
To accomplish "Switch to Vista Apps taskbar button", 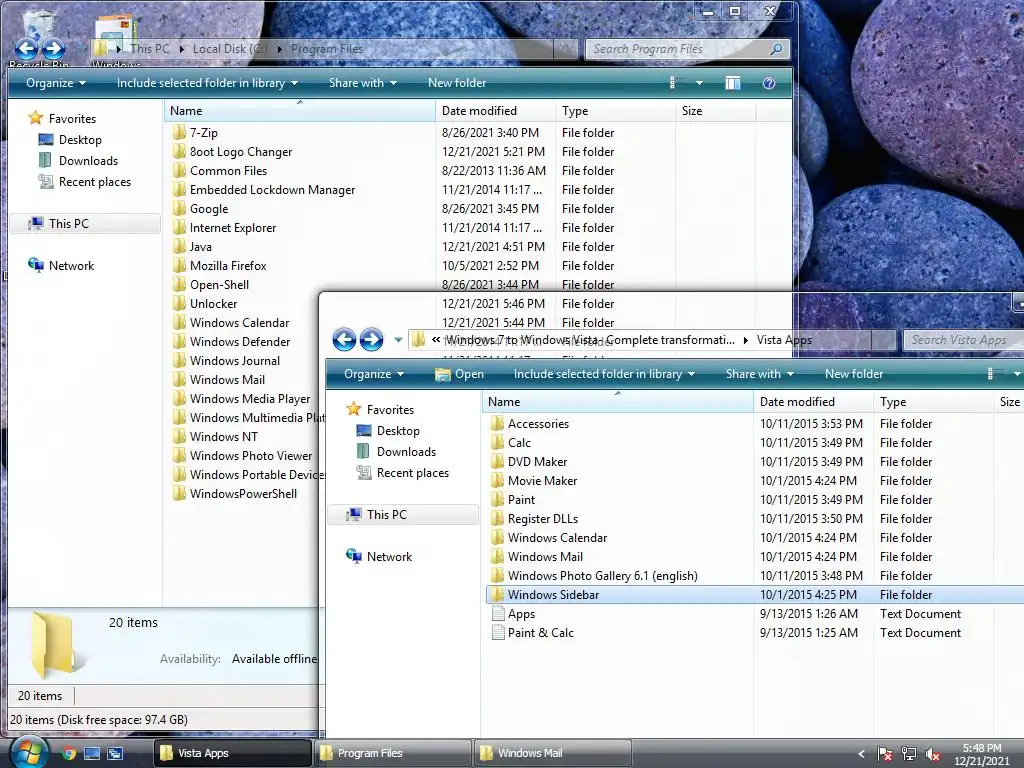I will click(x=232, y=753).
